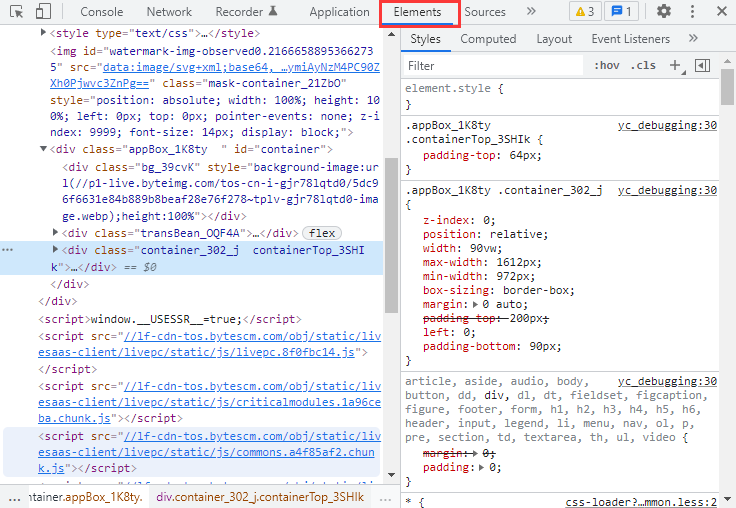The image size is (736, 508).
Task: Show more DevTools tabs chevron
Action: [x=531, y=11]
